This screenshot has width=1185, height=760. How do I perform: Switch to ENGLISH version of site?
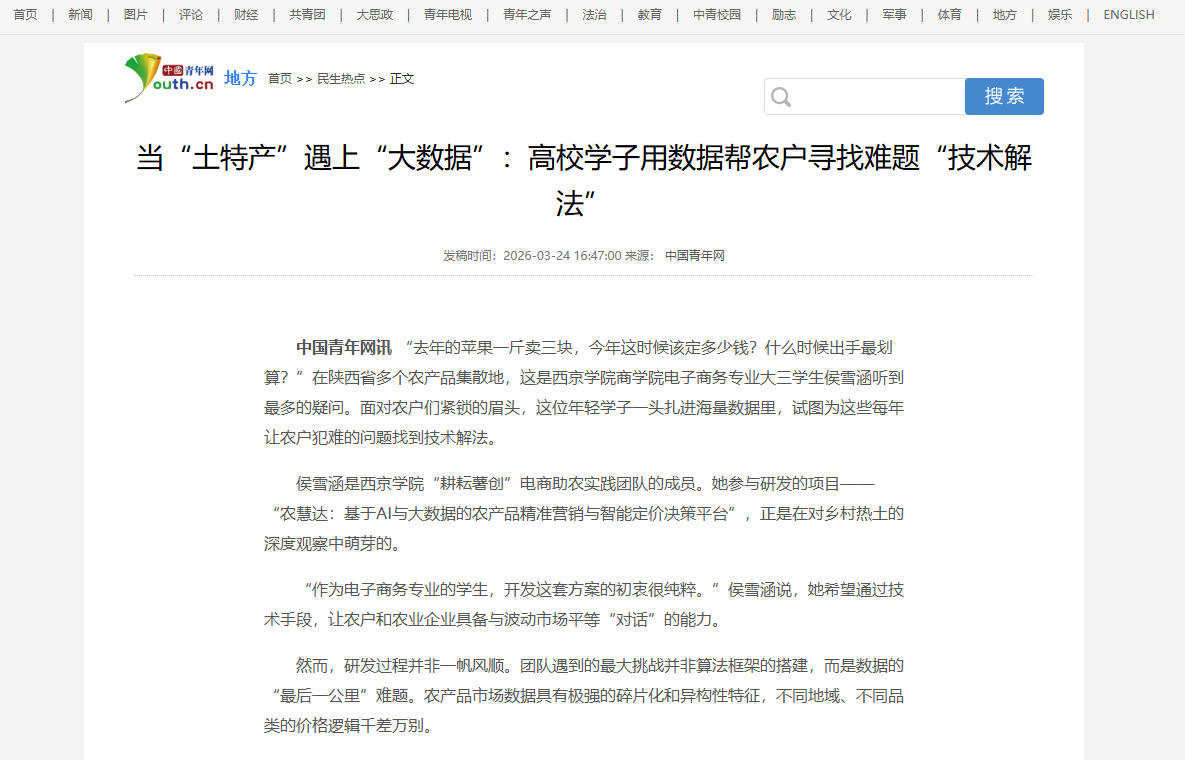tap(1128, 15)
